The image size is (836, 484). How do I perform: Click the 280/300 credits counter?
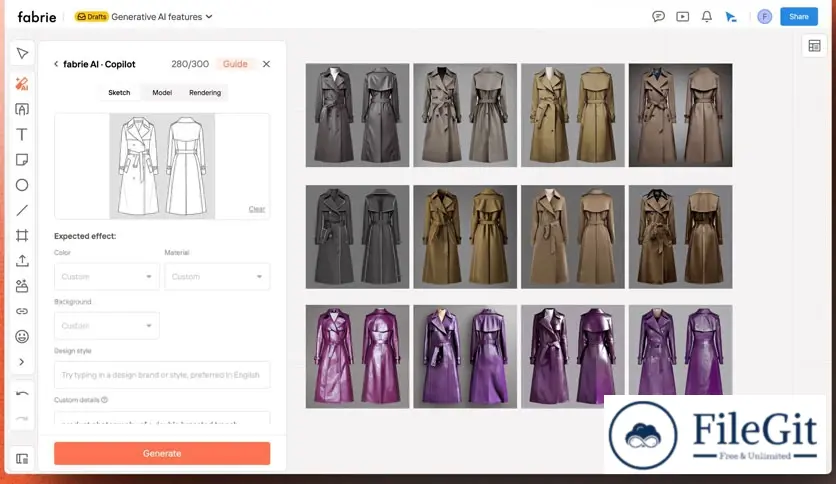pyautogui.click(x=190, y=64)
